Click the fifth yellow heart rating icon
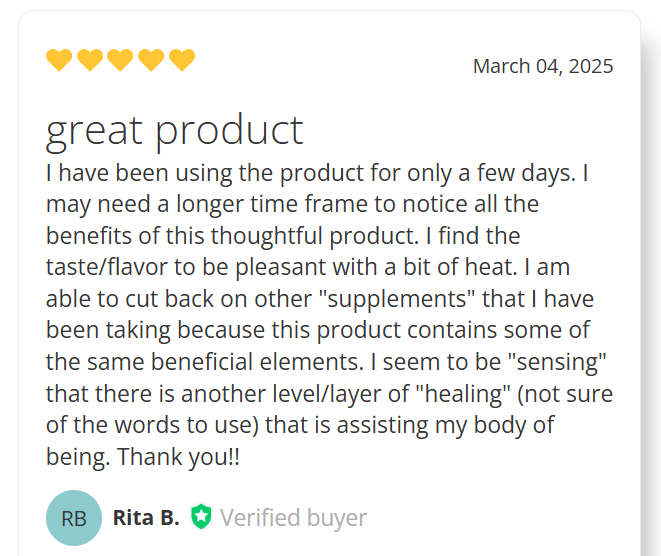Image resolution: width=661 pixels, height=556 pixels. 182,60
